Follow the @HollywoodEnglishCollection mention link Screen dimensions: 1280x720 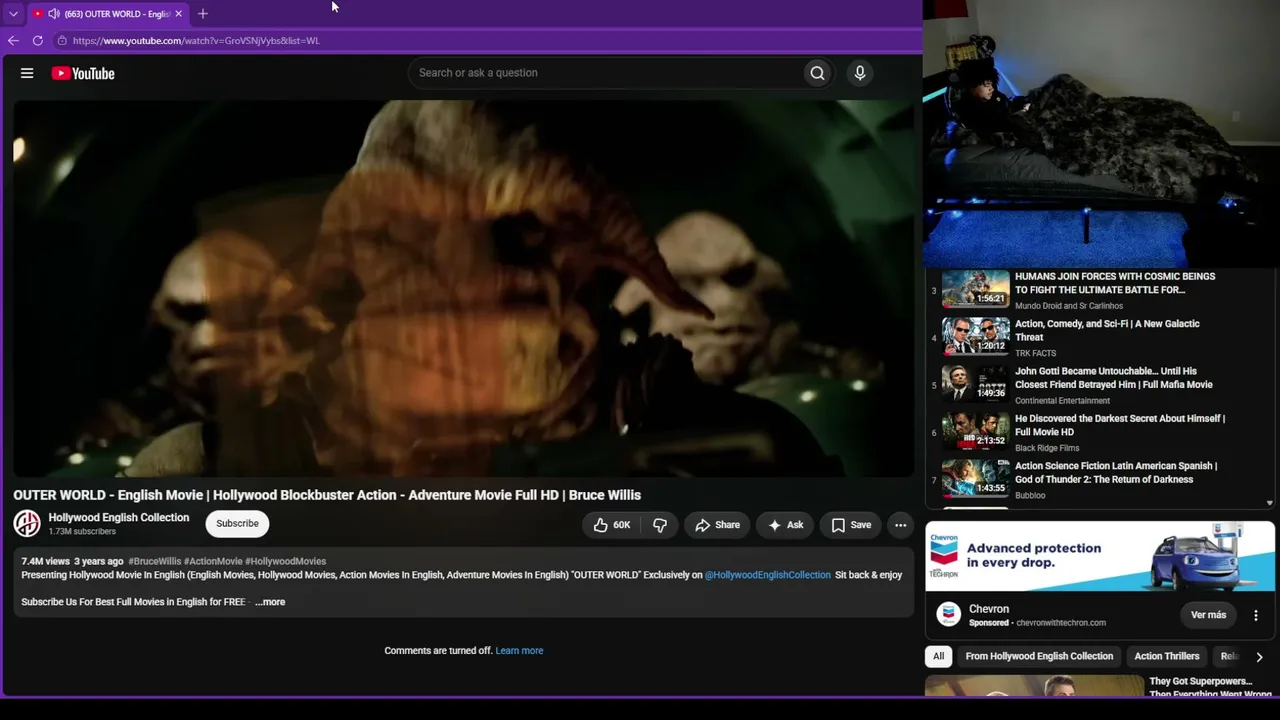(768, 575)
